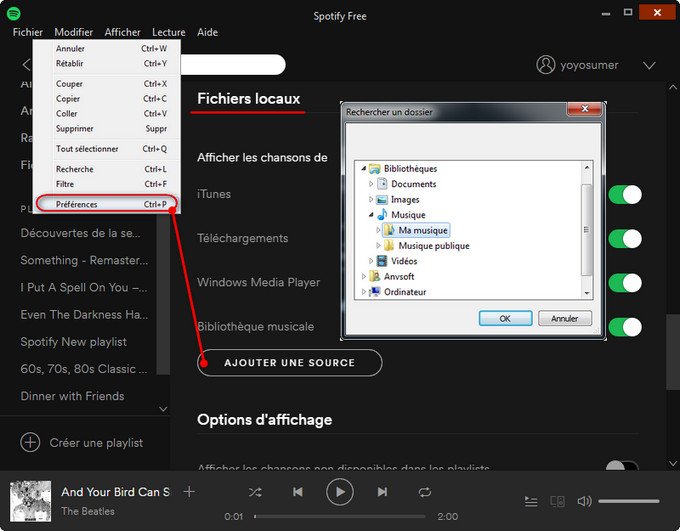Click the AJOUTER UNE SOURCE button
The image size is (680, 531).
coord(289,362)
